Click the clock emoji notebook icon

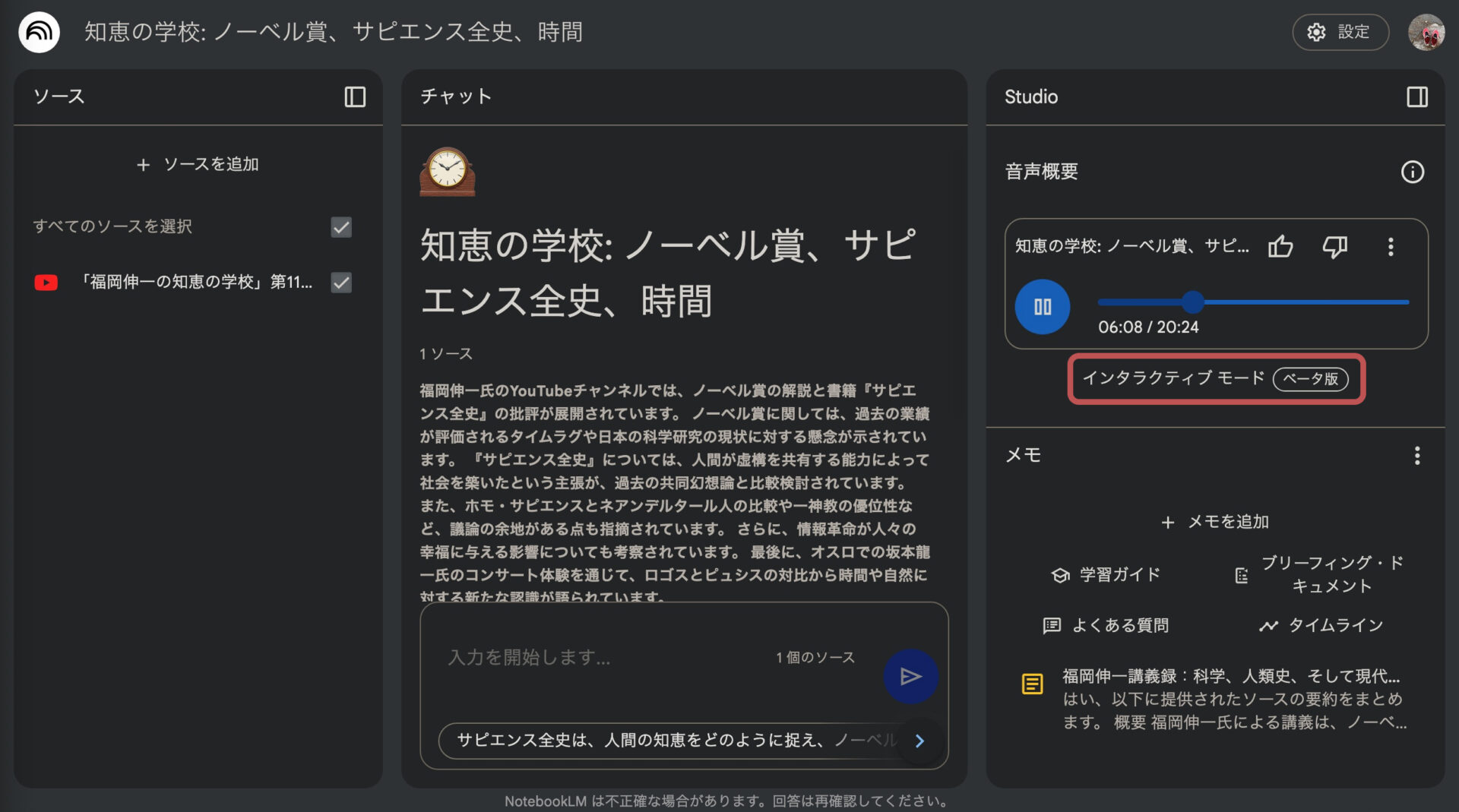click(448, 172)
